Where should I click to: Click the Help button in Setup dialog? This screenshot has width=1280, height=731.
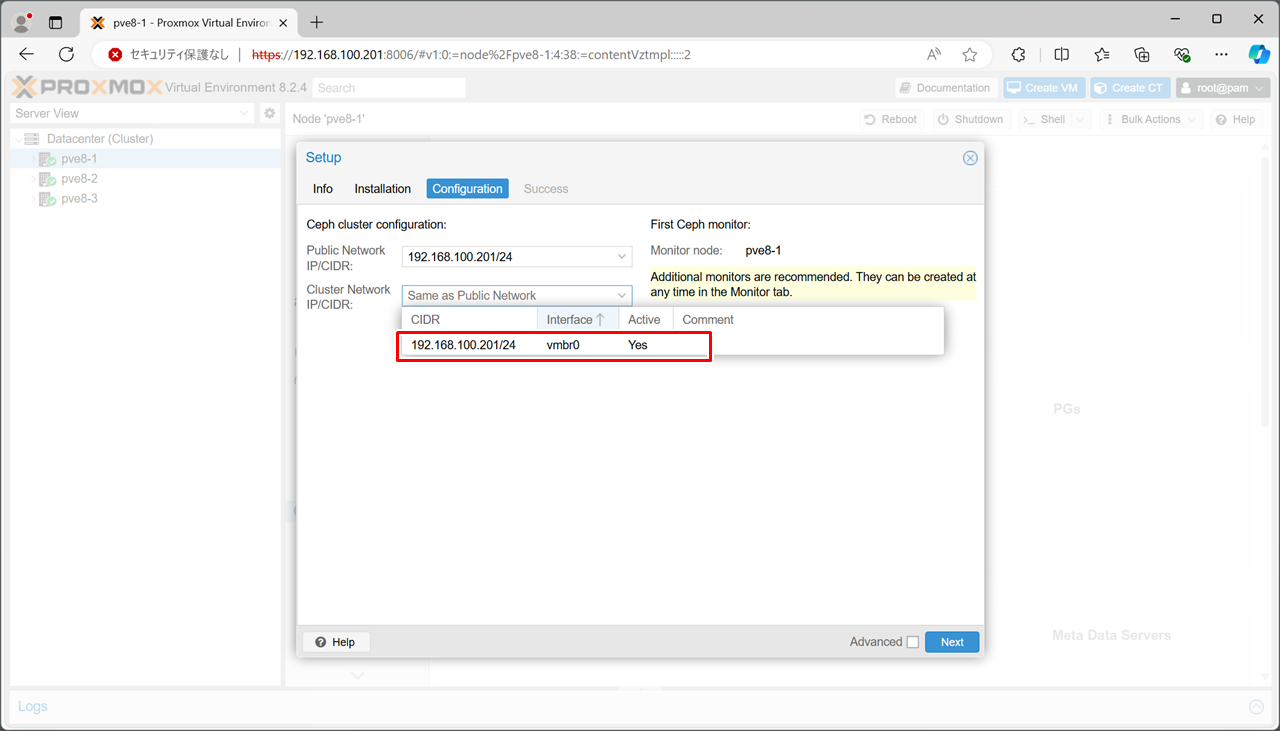335,642
